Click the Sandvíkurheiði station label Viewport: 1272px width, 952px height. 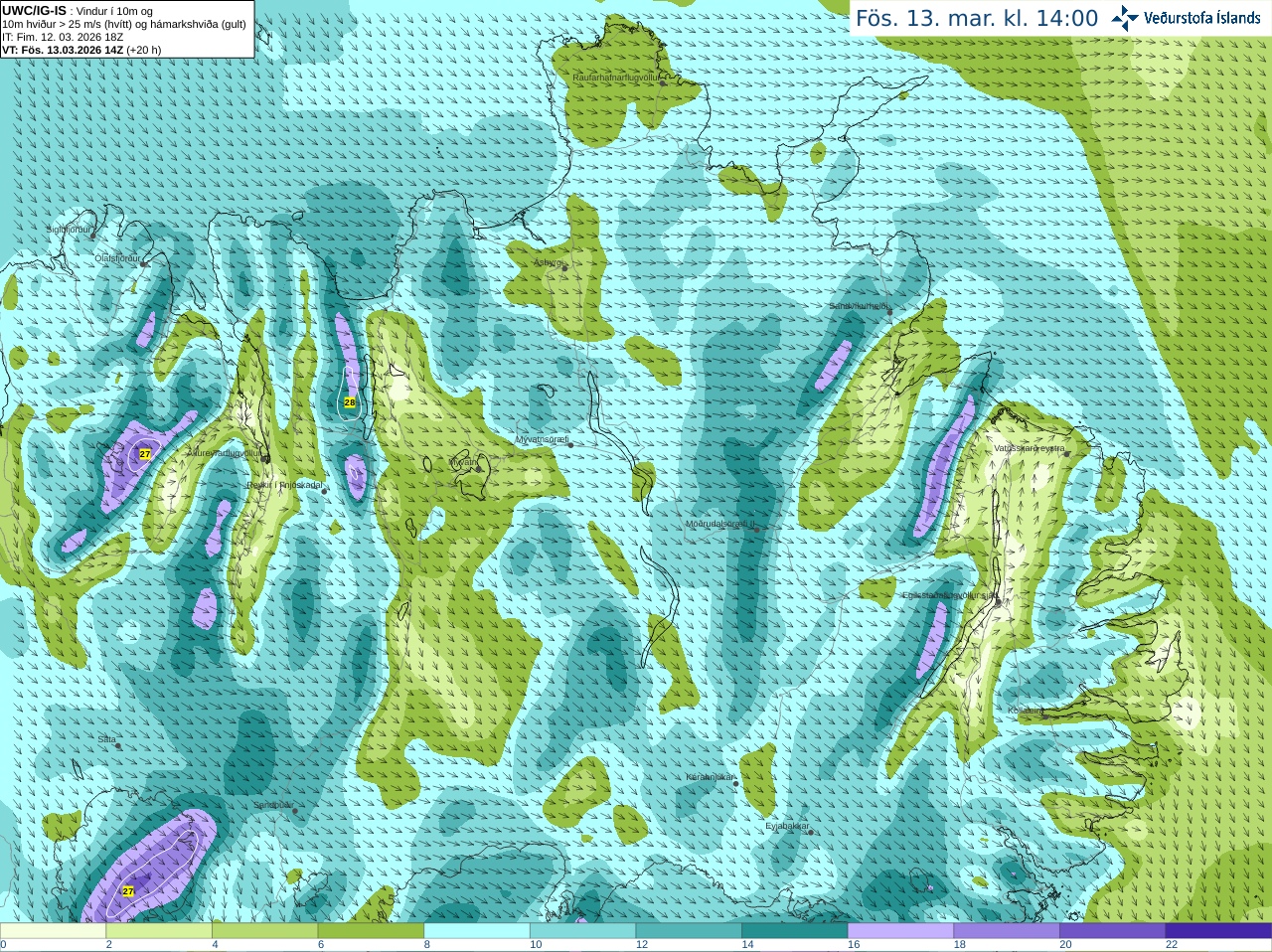click(x=860, y=306)
